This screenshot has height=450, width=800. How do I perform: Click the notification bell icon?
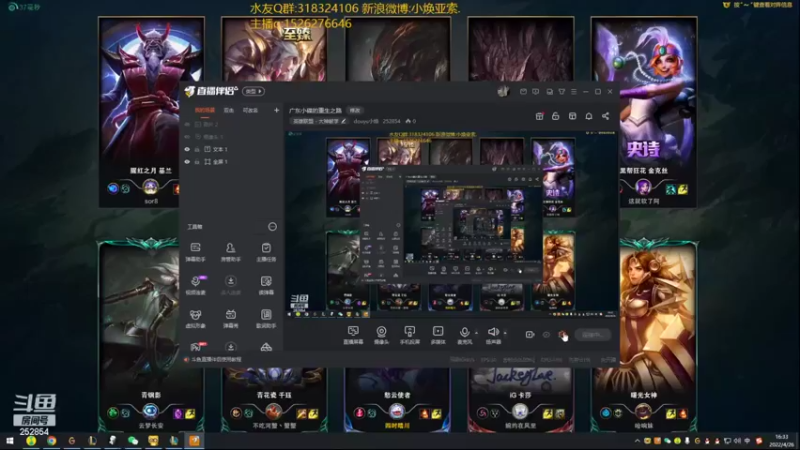(x=589, y=116)
